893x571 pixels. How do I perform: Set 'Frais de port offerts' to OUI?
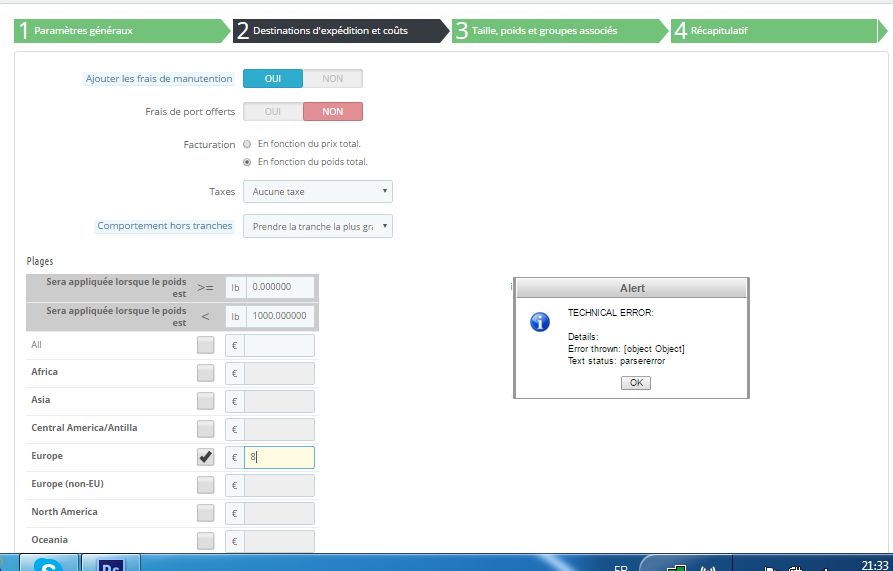[x=272, y=112]
